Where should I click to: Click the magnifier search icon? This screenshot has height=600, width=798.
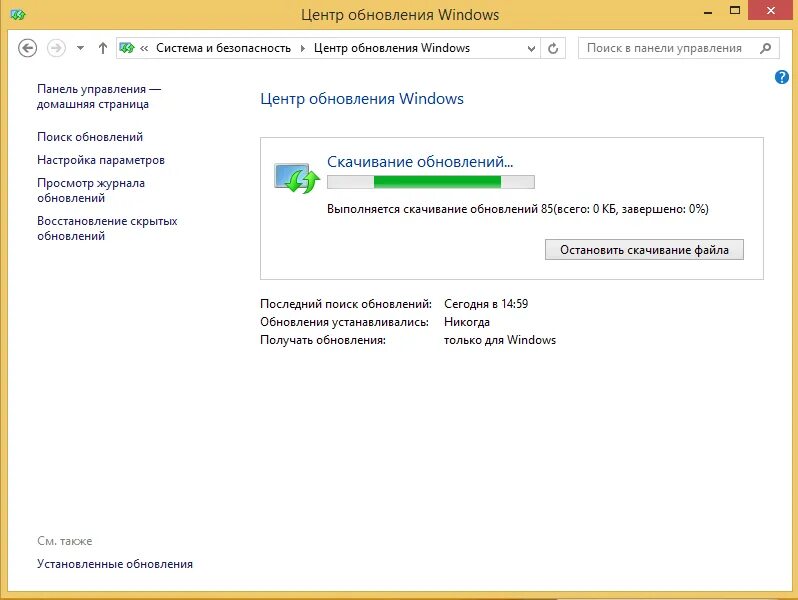click(x=765, y=48)
